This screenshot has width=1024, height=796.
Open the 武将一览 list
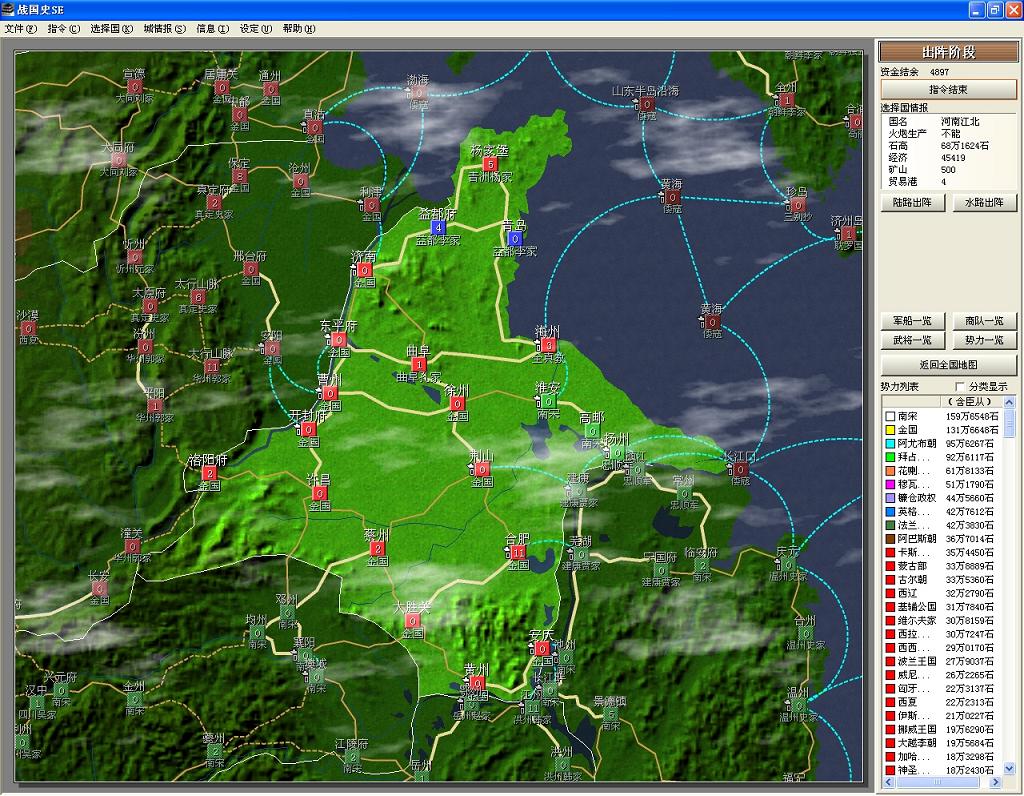[x=912, y=340]
